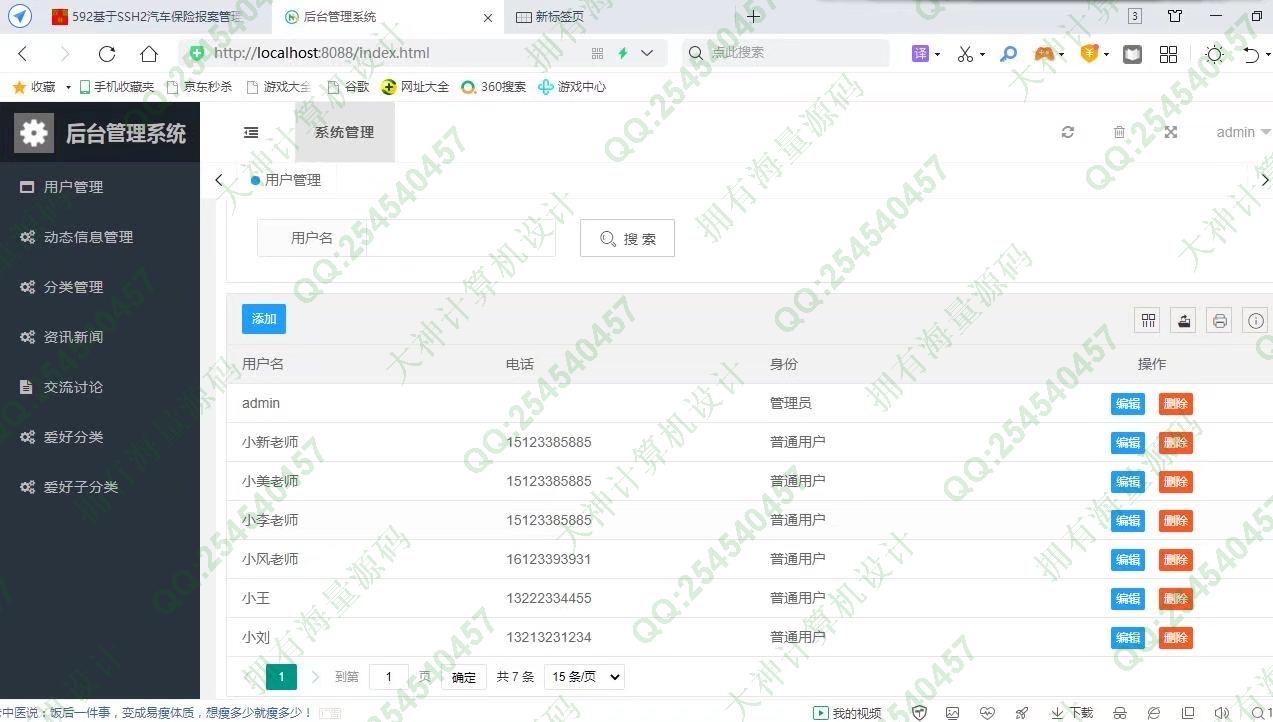Click the translate icon in browser toolbar

[x=920, y=54]
